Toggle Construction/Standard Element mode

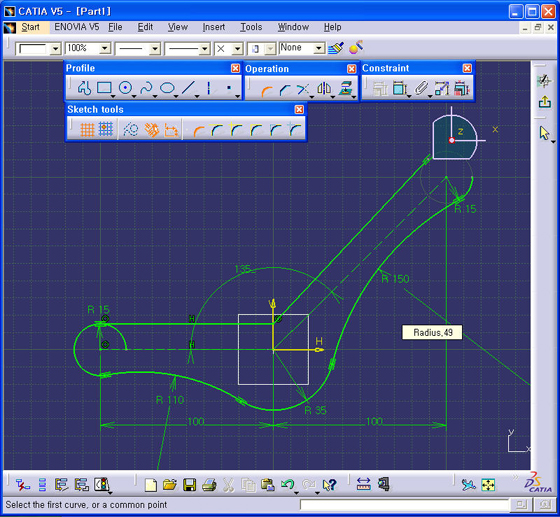131,129
